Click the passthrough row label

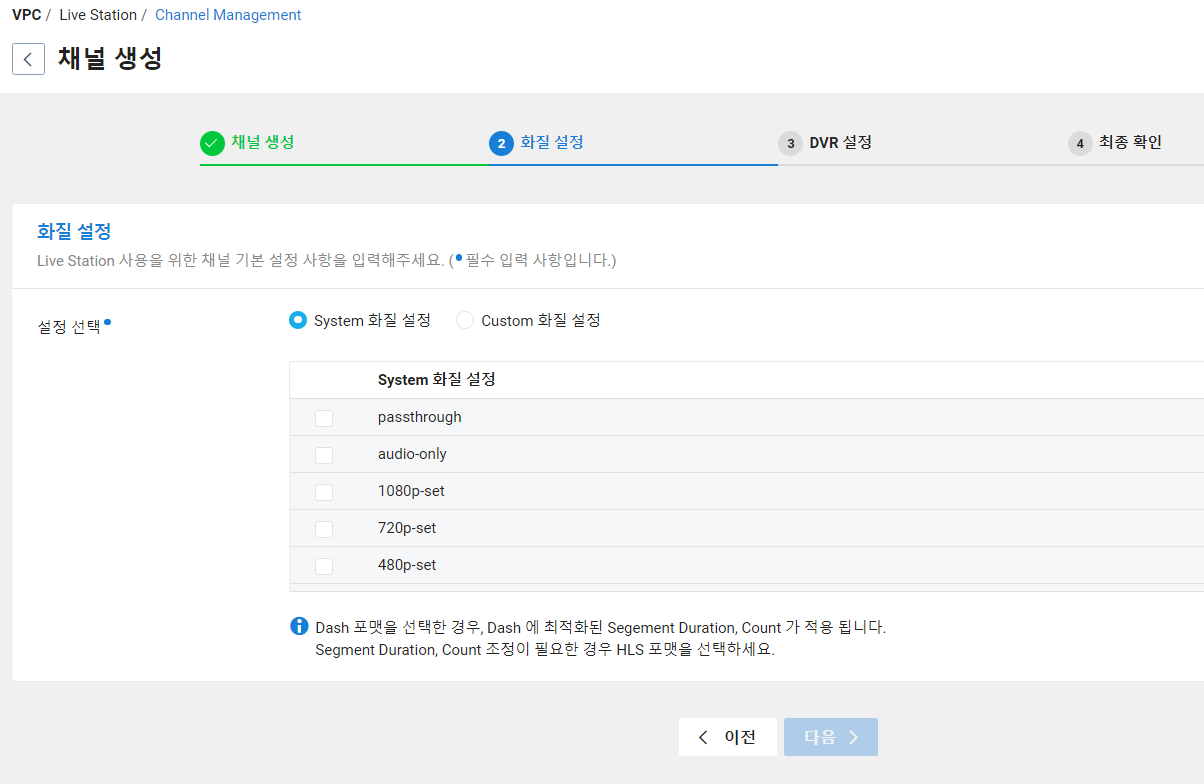pyautogui.click(x=420, y=417)
